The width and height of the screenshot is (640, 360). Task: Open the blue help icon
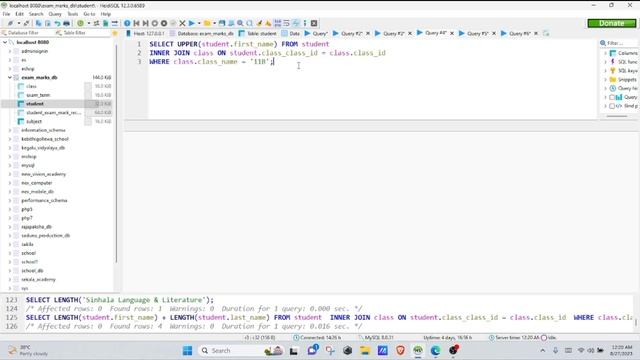pyautogui.click(x=127, y=23)
